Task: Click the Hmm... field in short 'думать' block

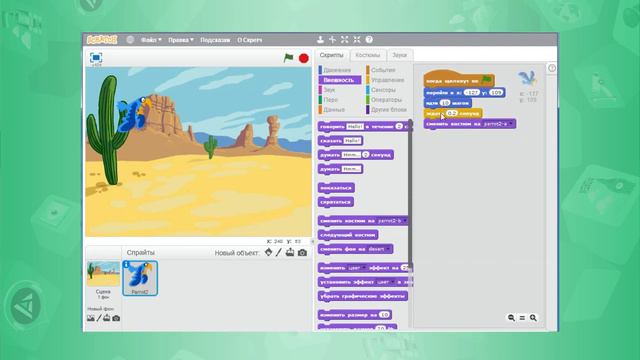Action: 351,169
